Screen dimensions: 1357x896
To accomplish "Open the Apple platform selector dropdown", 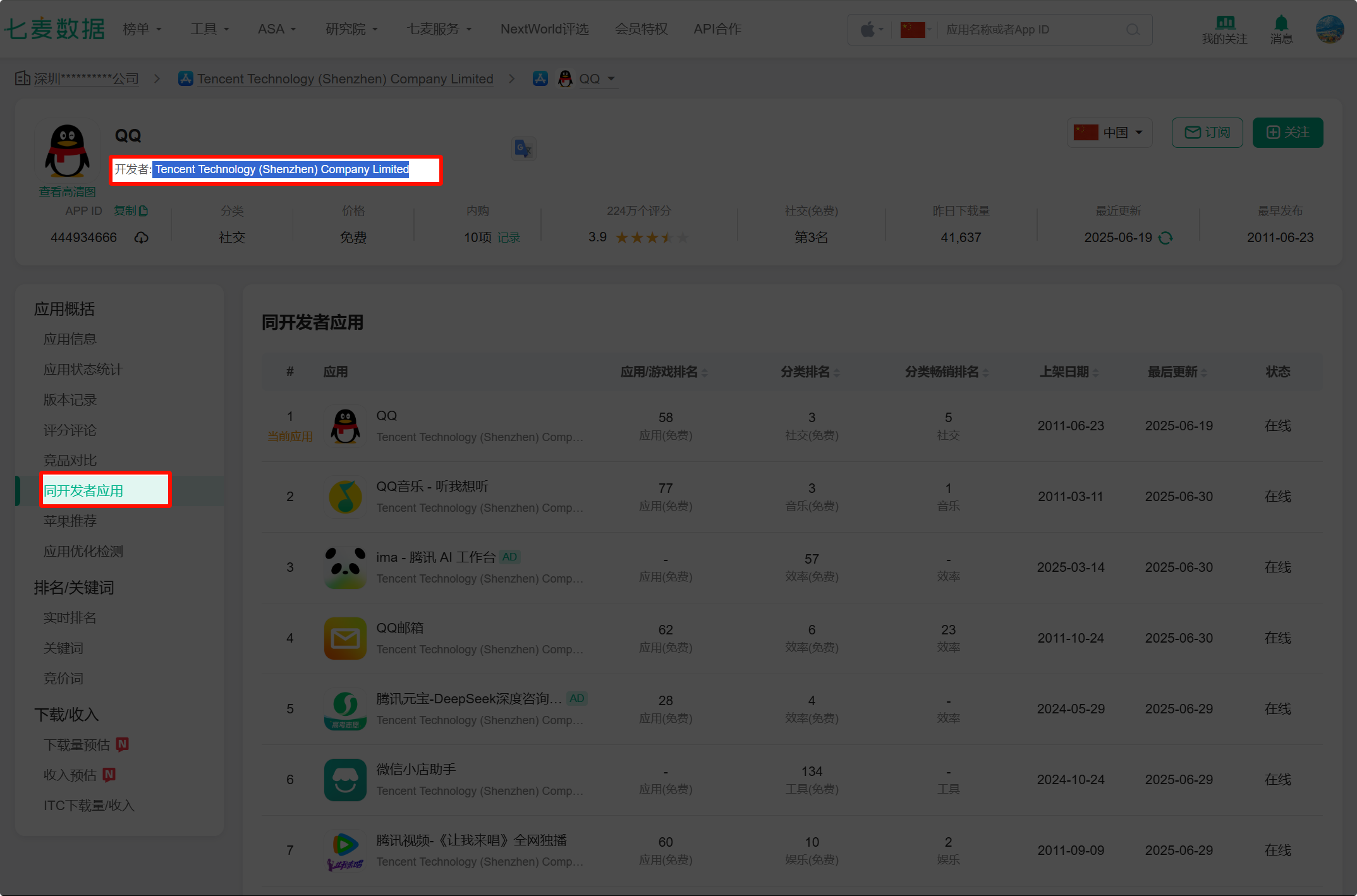I will click(x=872, y=30).
